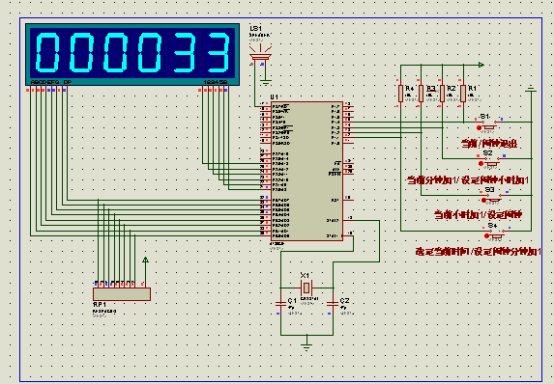Toggle push button S2

click(x=490, y=163)
